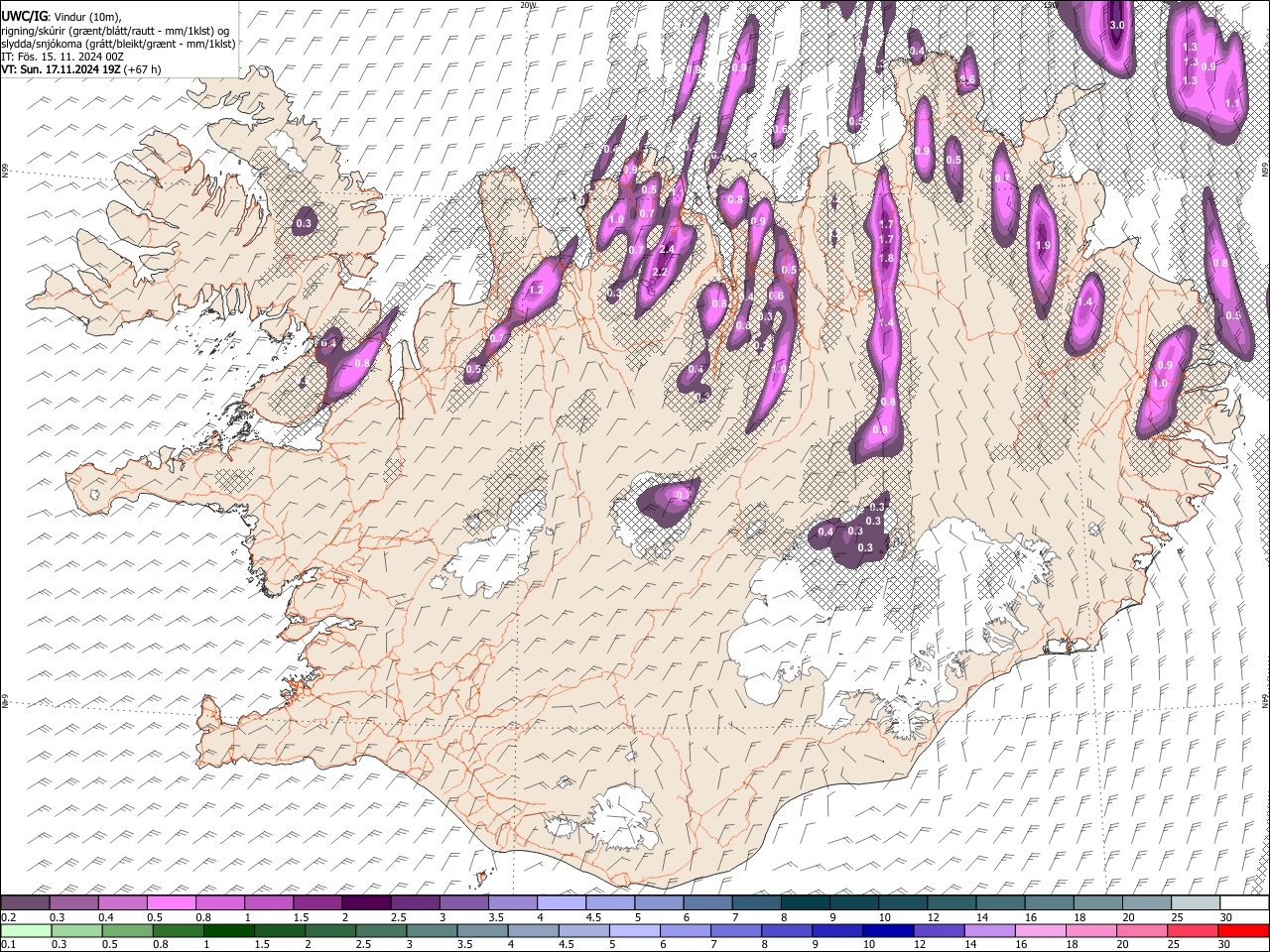The image size is (1270, 952).
Task: Click the 3.0 precipitation value on the map
Action: 1116,26
